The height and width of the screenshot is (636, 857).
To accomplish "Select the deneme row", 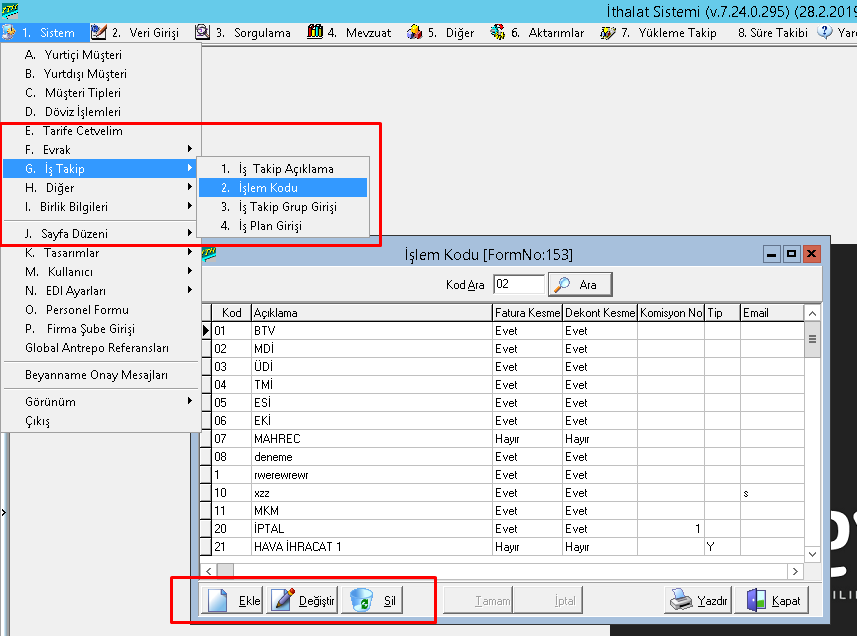I will point(503,457).
